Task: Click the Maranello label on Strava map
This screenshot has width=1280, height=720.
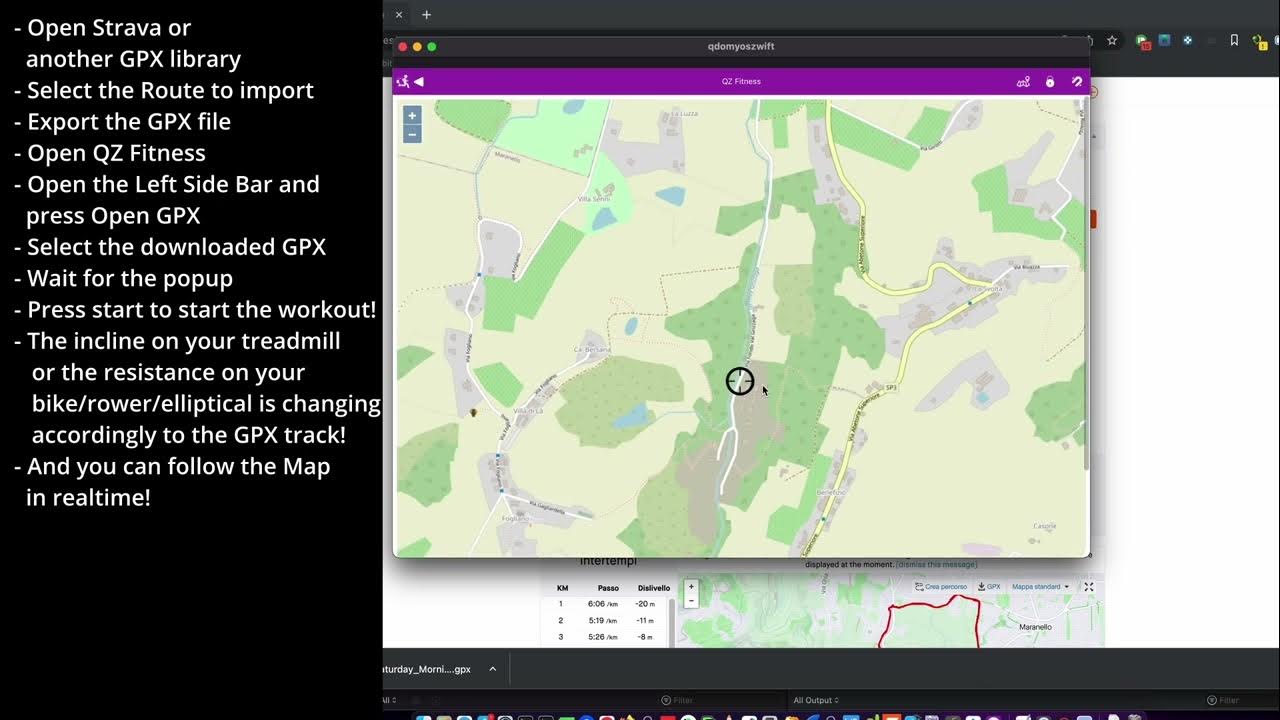Action: pos(1035,627)
